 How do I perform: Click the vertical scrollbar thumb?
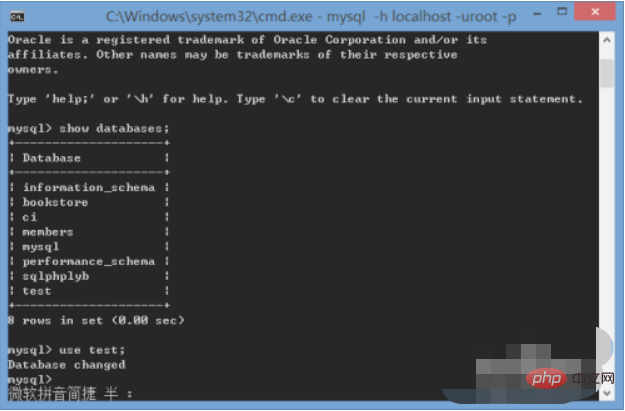click(x=607, y=73)
